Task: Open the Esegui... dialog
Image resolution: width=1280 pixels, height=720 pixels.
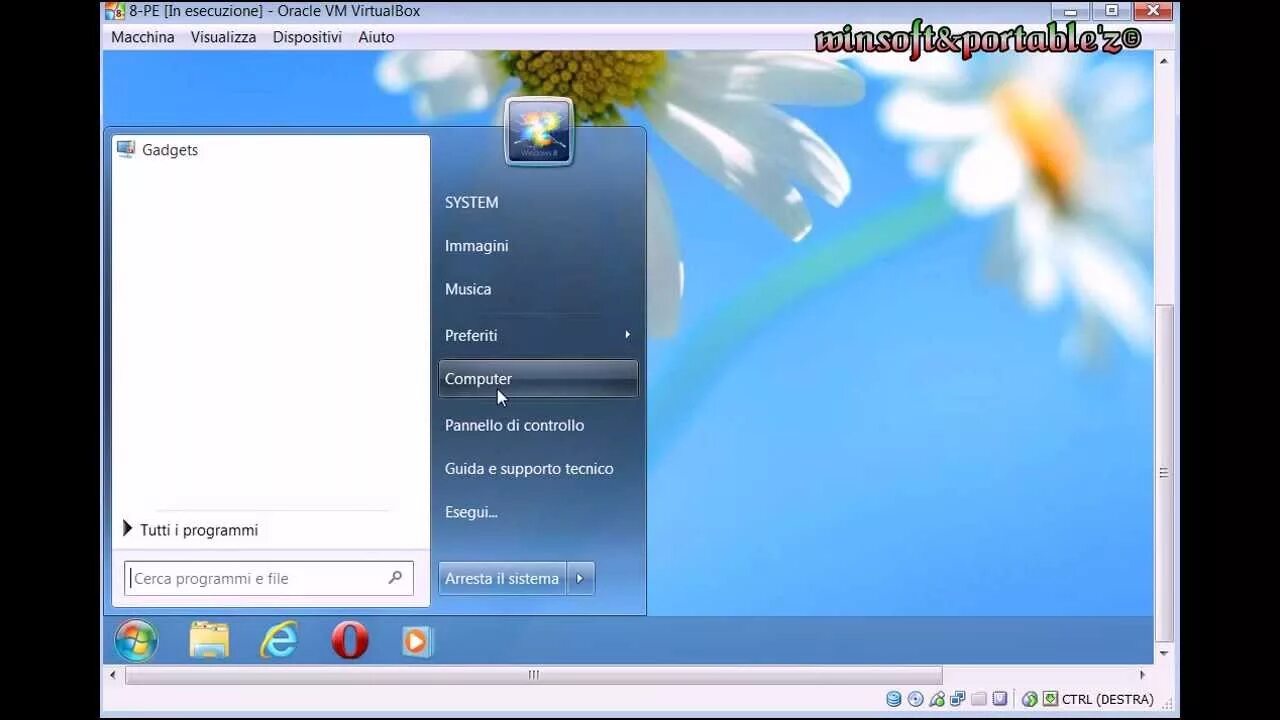Action: (471, 512)
